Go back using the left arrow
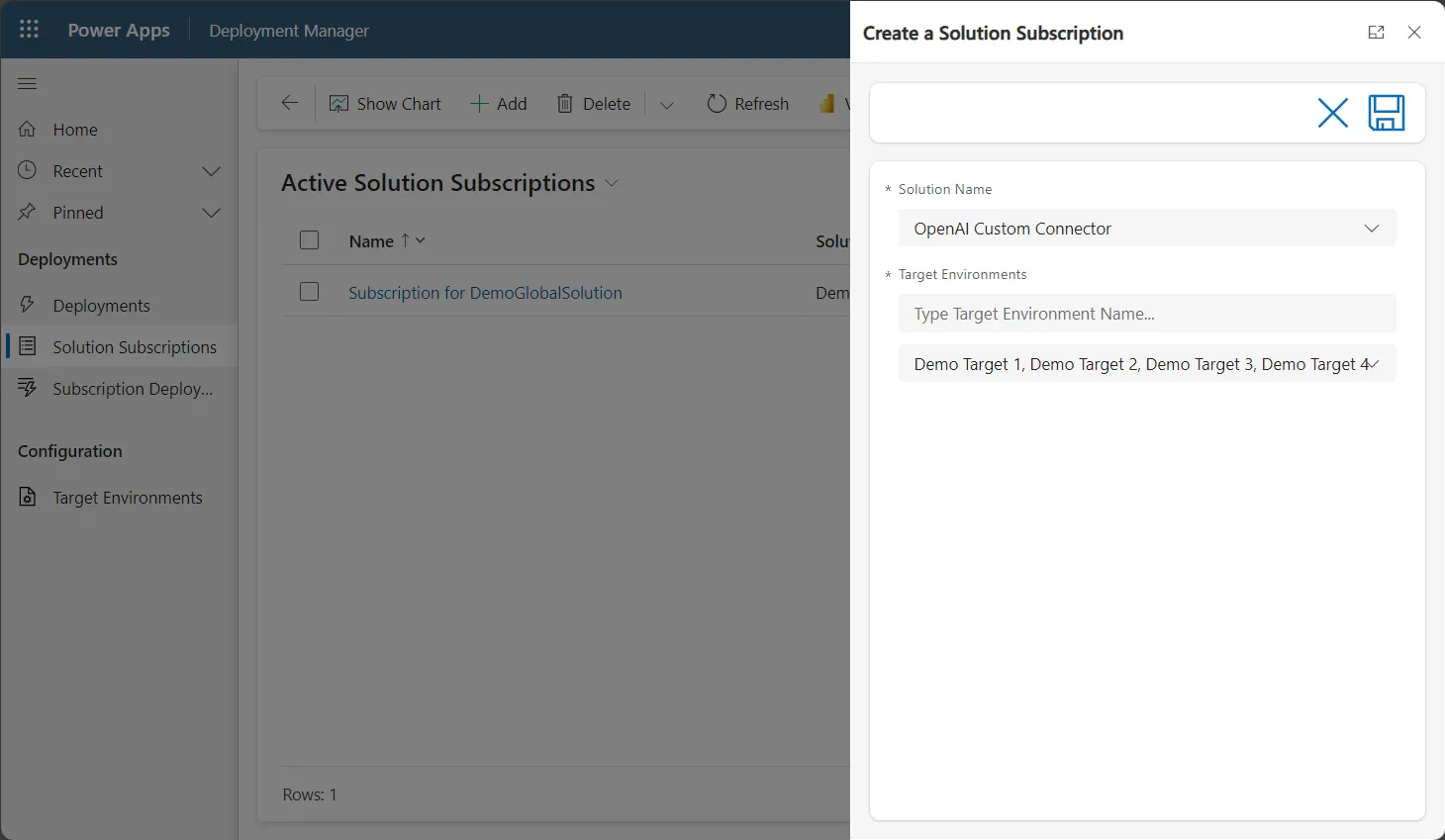 point(289,103)
